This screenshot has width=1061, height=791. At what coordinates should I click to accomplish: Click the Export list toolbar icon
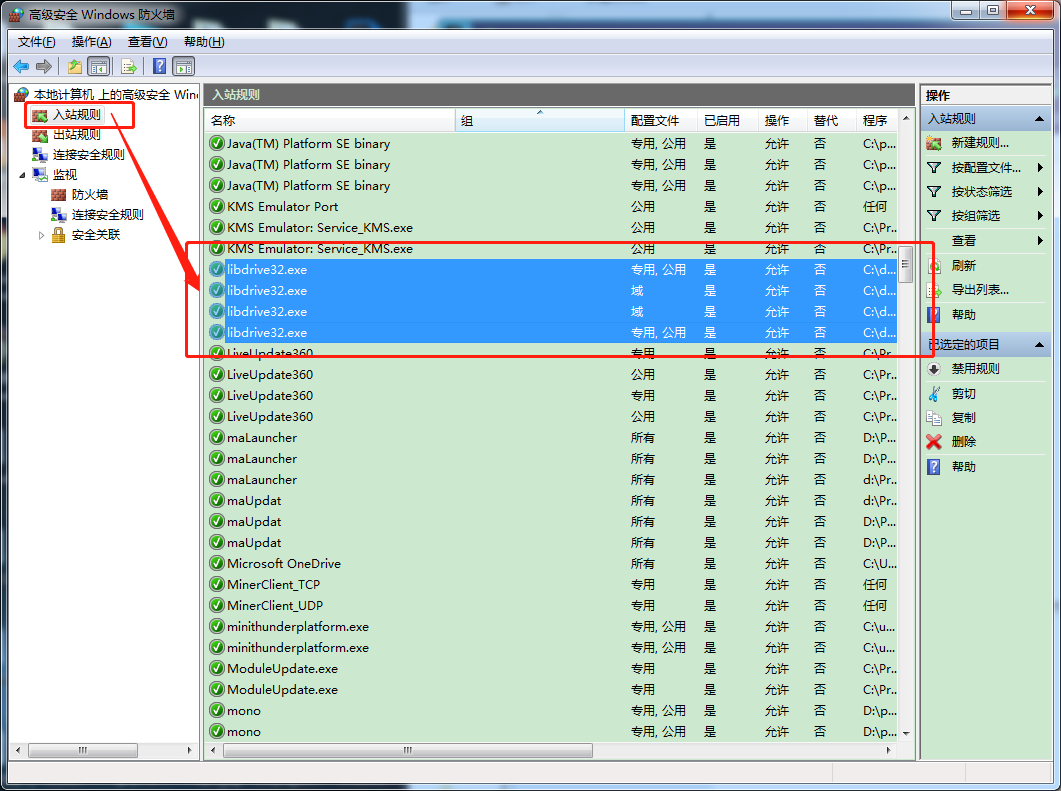(129, 66)
